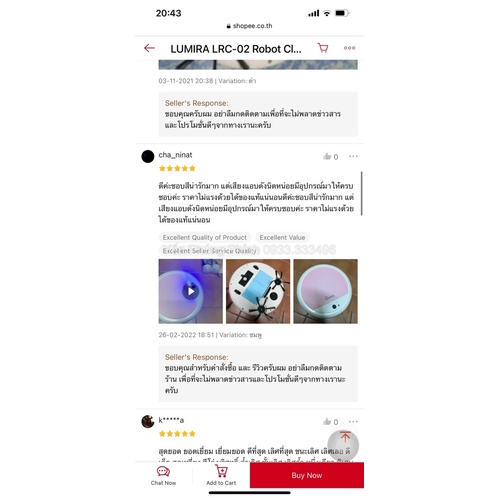Play the review video thumbnail
The height and width of the screenshot is (498, 498).
(x=191, y=291)
